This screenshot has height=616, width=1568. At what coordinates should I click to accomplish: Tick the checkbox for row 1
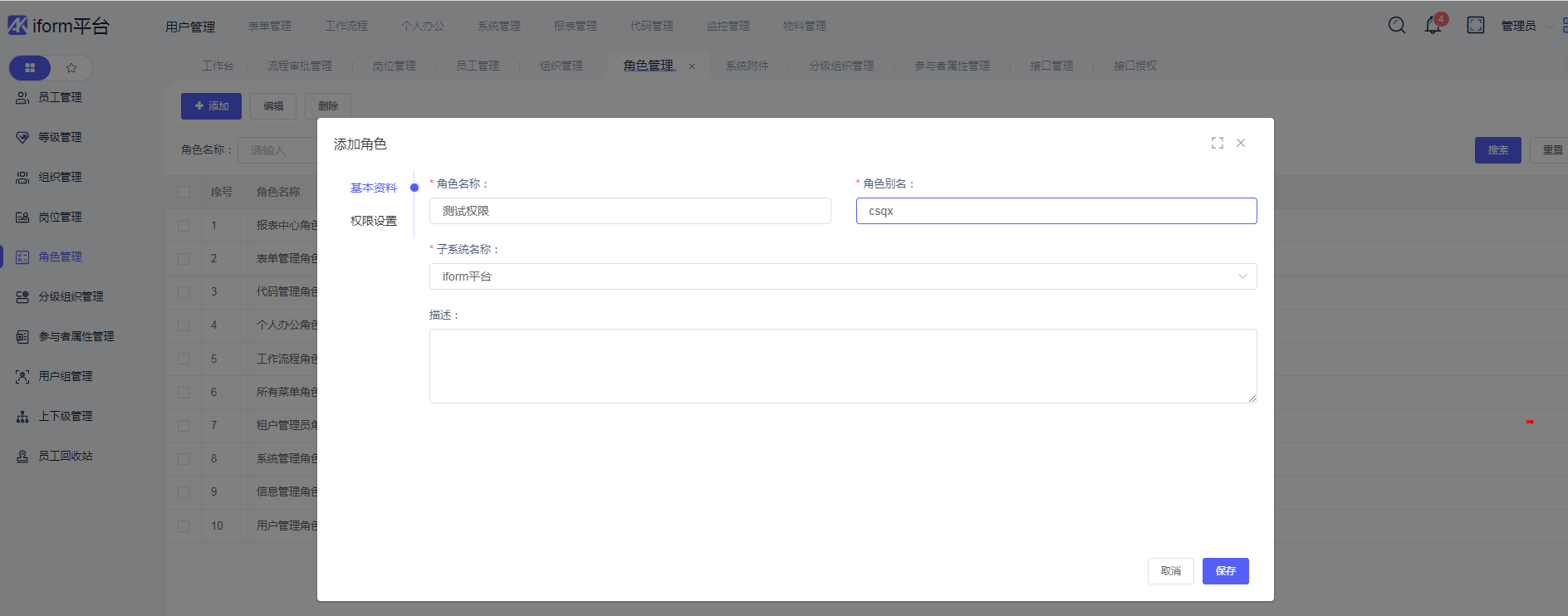click(x=184, y=225)
